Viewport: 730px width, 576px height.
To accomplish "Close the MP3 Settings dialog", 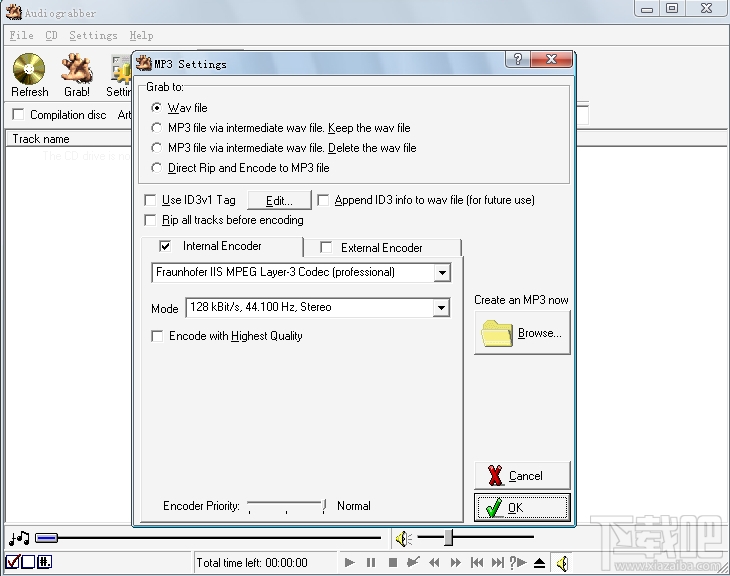I will click(x=551, y=59).
